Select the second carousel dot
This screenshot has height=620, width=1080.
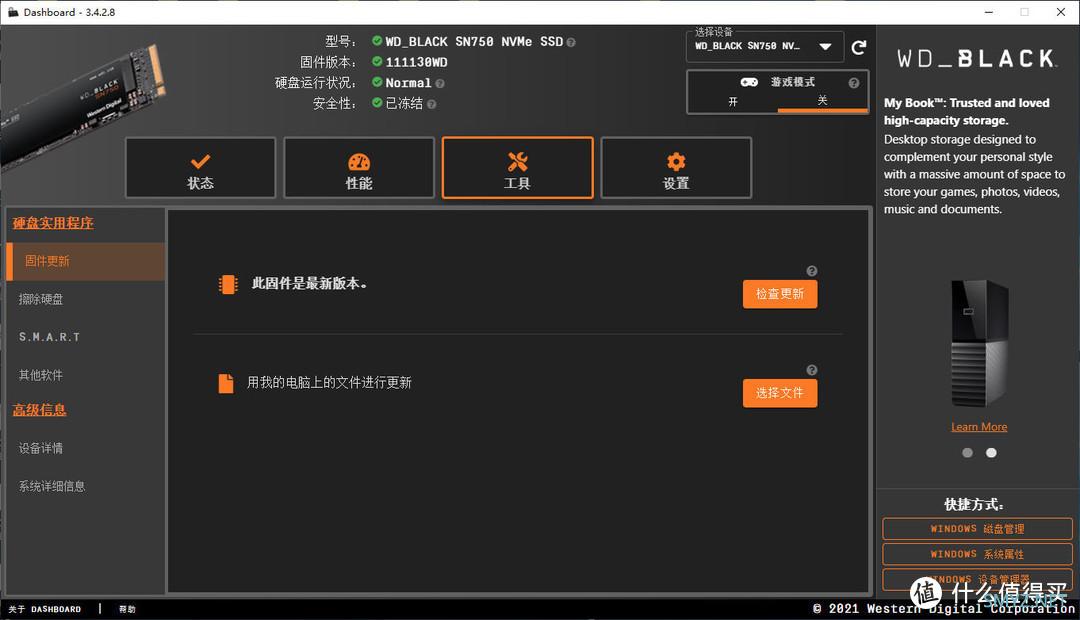(991, 453)
